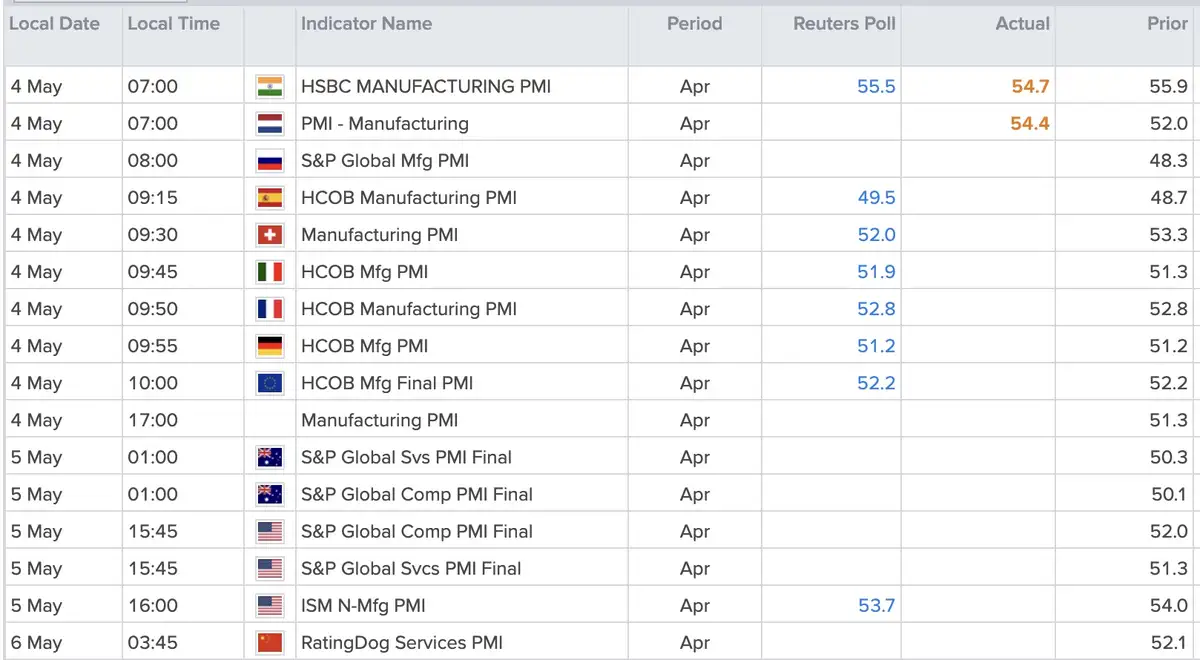Select HCOB Mfg PMI at 09:45
1200x660 pixels.
coord(365,272)
